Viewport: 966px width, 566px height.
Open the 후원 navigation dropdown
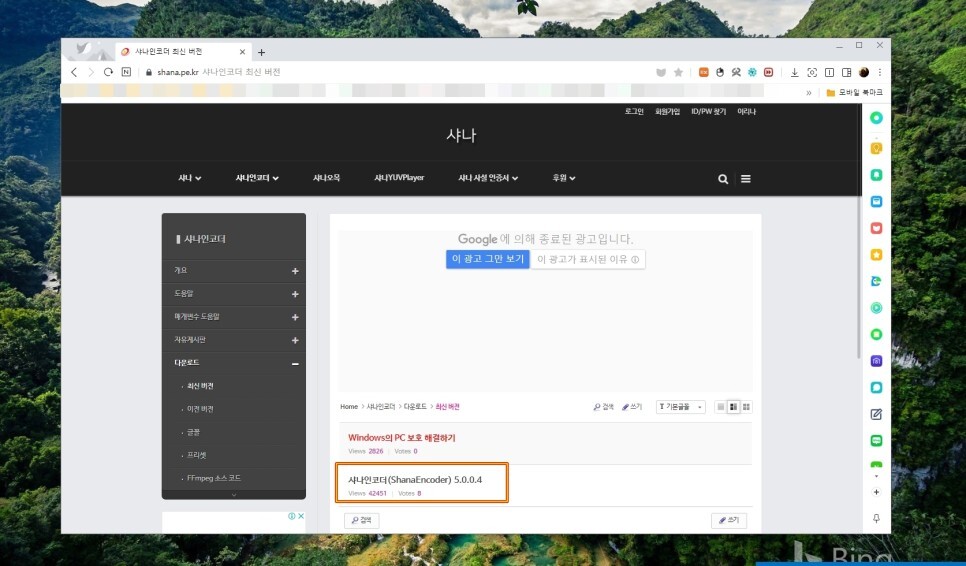click(x=564, y=178)
